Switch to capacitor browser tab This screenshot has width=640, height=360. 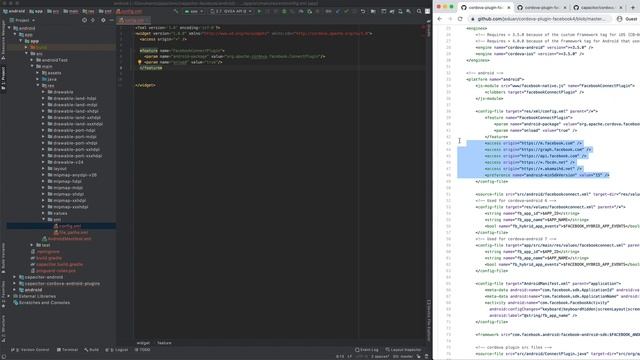tap(598, 7)
